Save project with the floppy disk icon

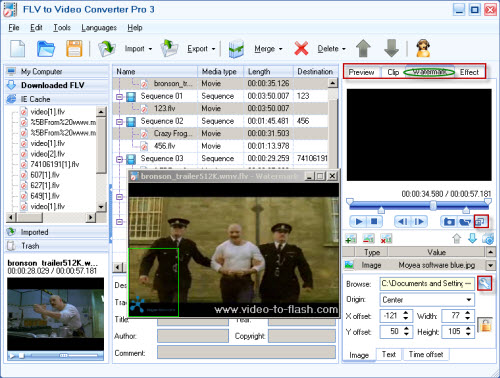pyautogui.click(x=74, y=49)
